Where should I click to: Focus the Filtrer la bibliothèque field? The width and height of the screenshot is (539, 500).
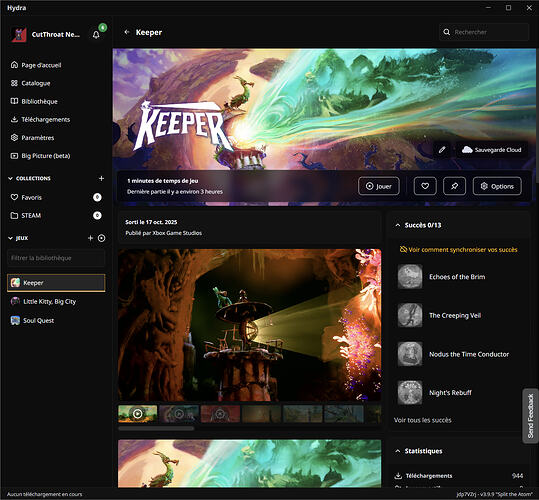coord(56,258)
